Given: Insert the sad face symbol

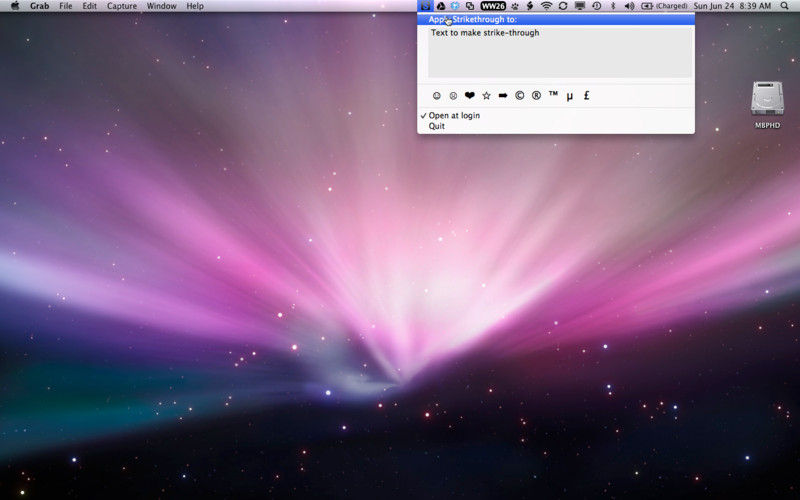Looking at the screenshot, I should (453, 95).
